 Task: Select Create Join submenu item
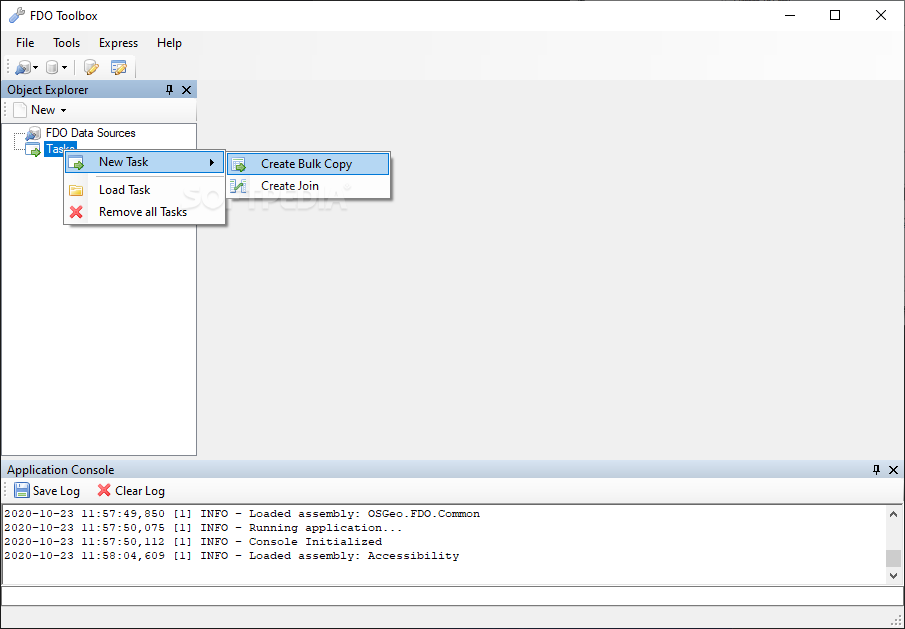(308, 186)
